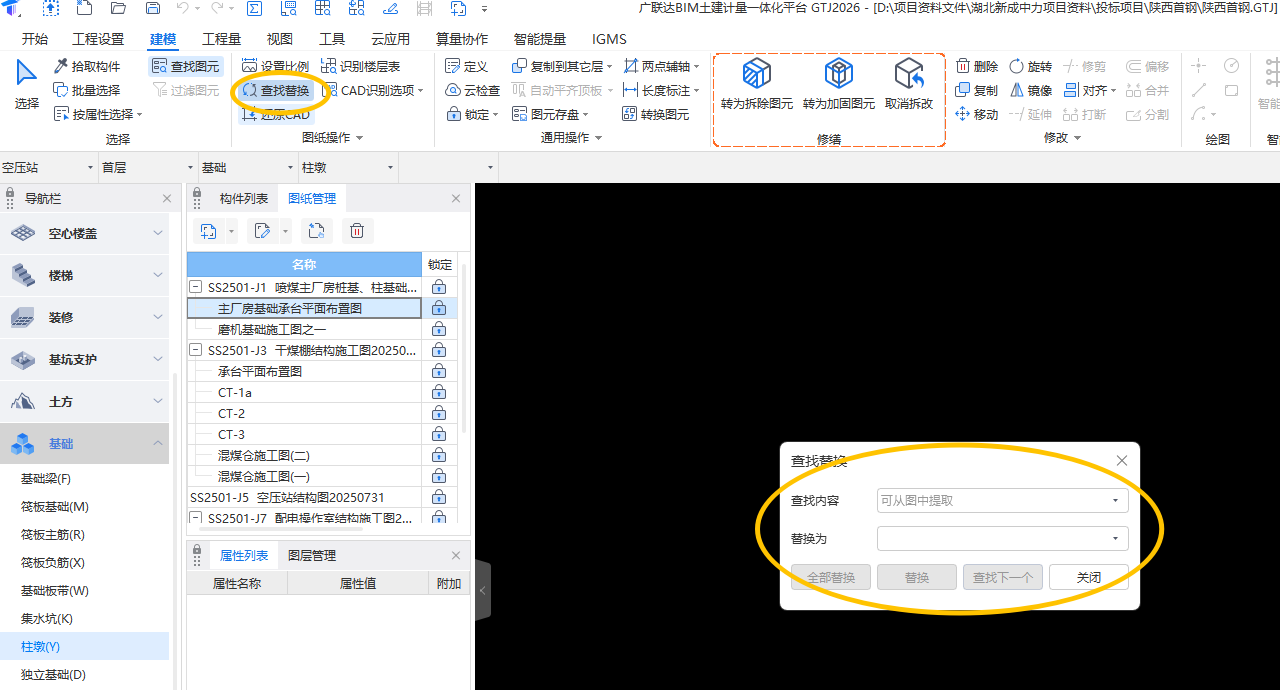
Task: Click 替换 button in dialog
Action: pyautogui.click(x=917, y=577)
